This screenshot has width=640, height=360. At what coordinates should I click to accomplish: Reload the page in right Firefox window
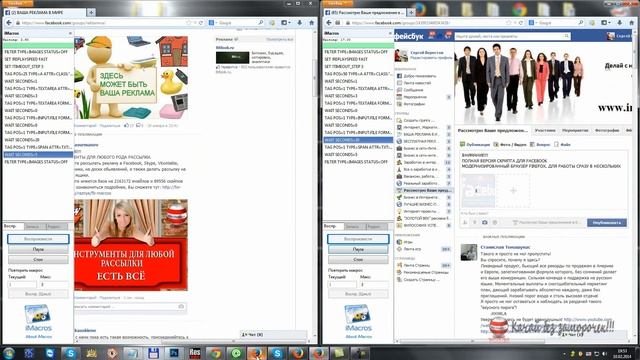[521, 23]
